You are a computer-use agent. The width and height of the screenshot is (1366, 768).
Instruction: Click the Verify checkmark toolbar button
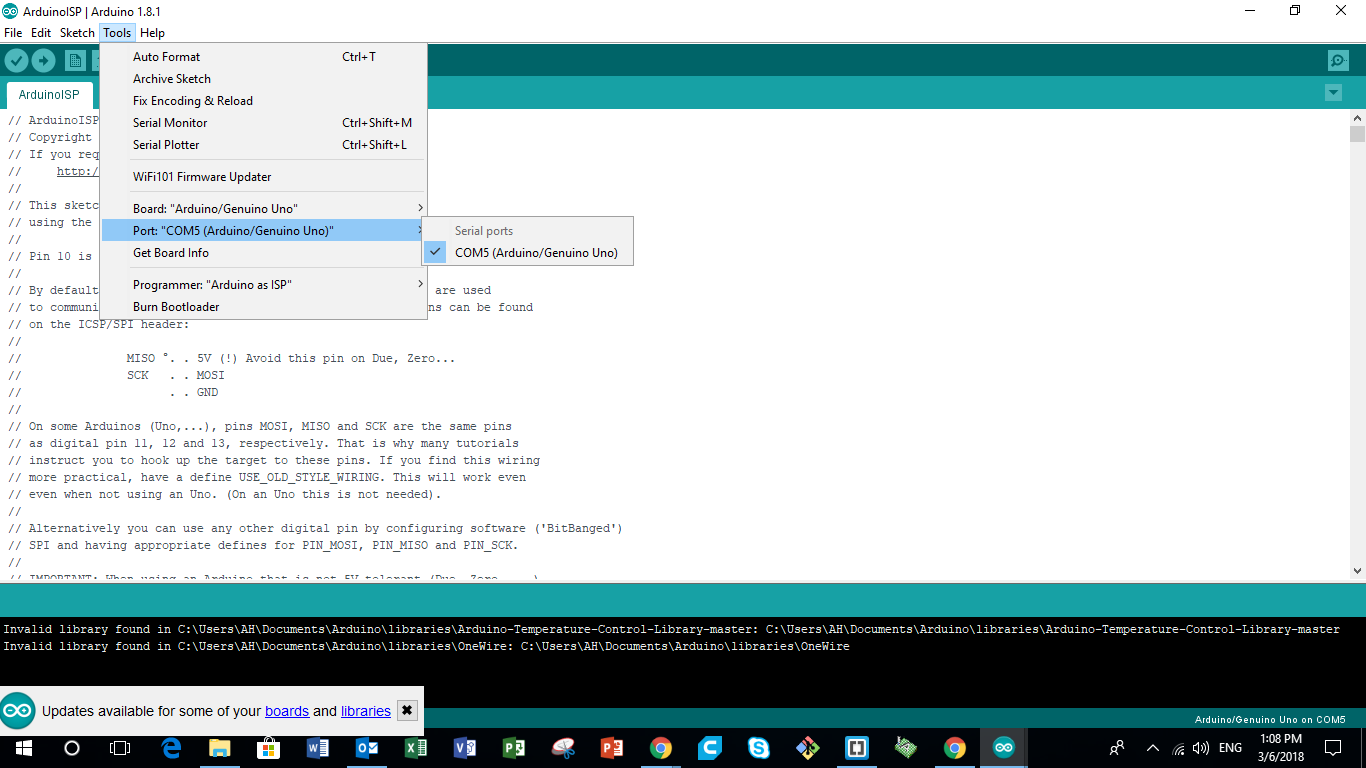pyautogui.click(x=16, y=61)
